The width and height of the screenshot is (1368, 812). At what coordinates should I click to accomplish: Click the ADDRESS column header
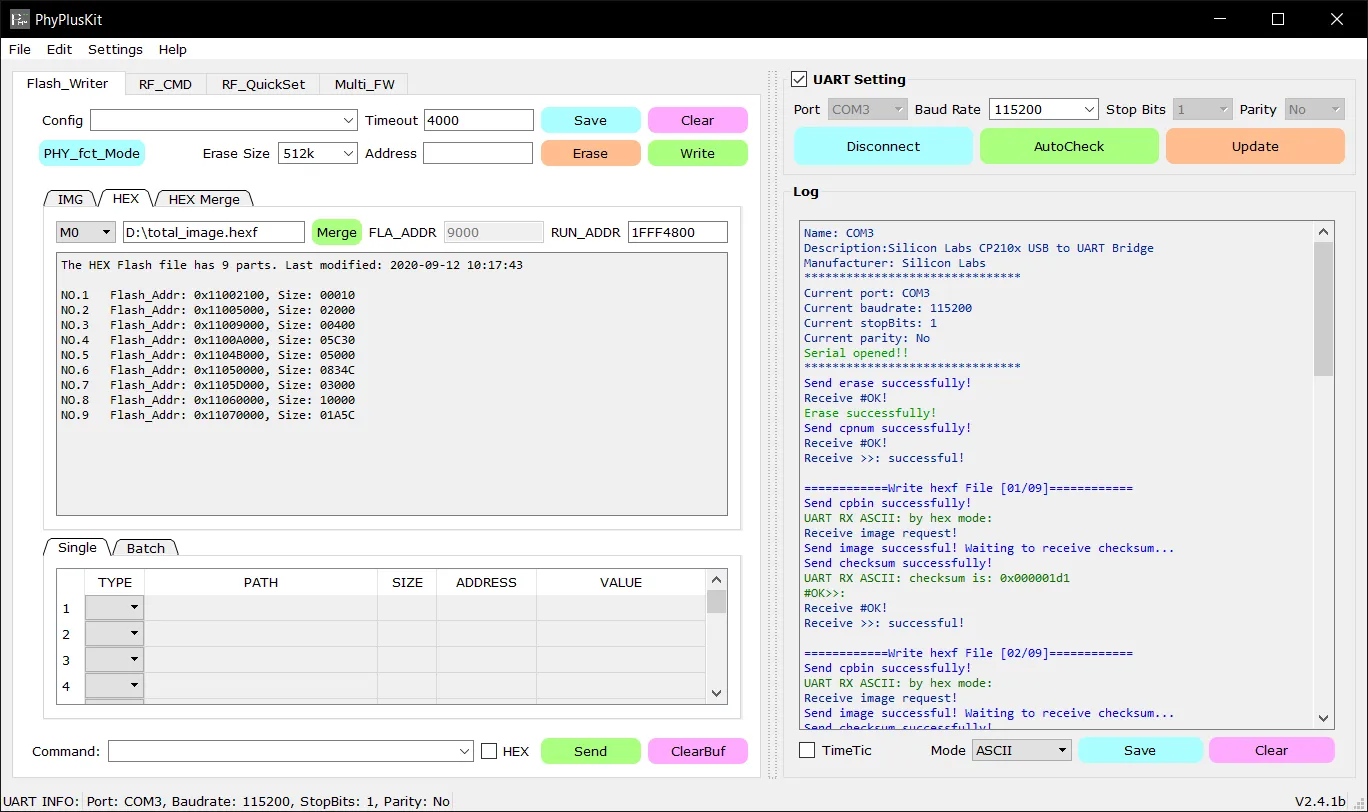pos(486,582)
